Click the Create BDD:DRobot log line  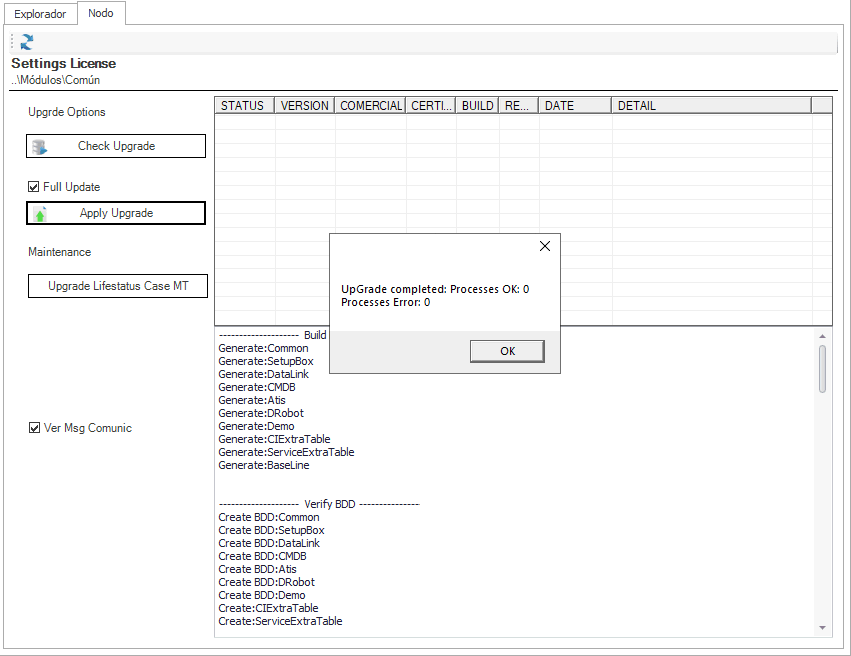tap(266, 583)
